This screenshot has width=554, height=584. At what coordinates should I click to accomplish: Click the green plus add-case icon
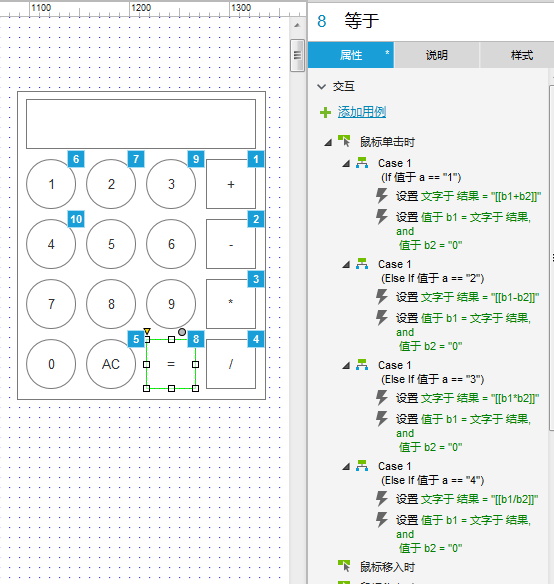pos(325,112)
